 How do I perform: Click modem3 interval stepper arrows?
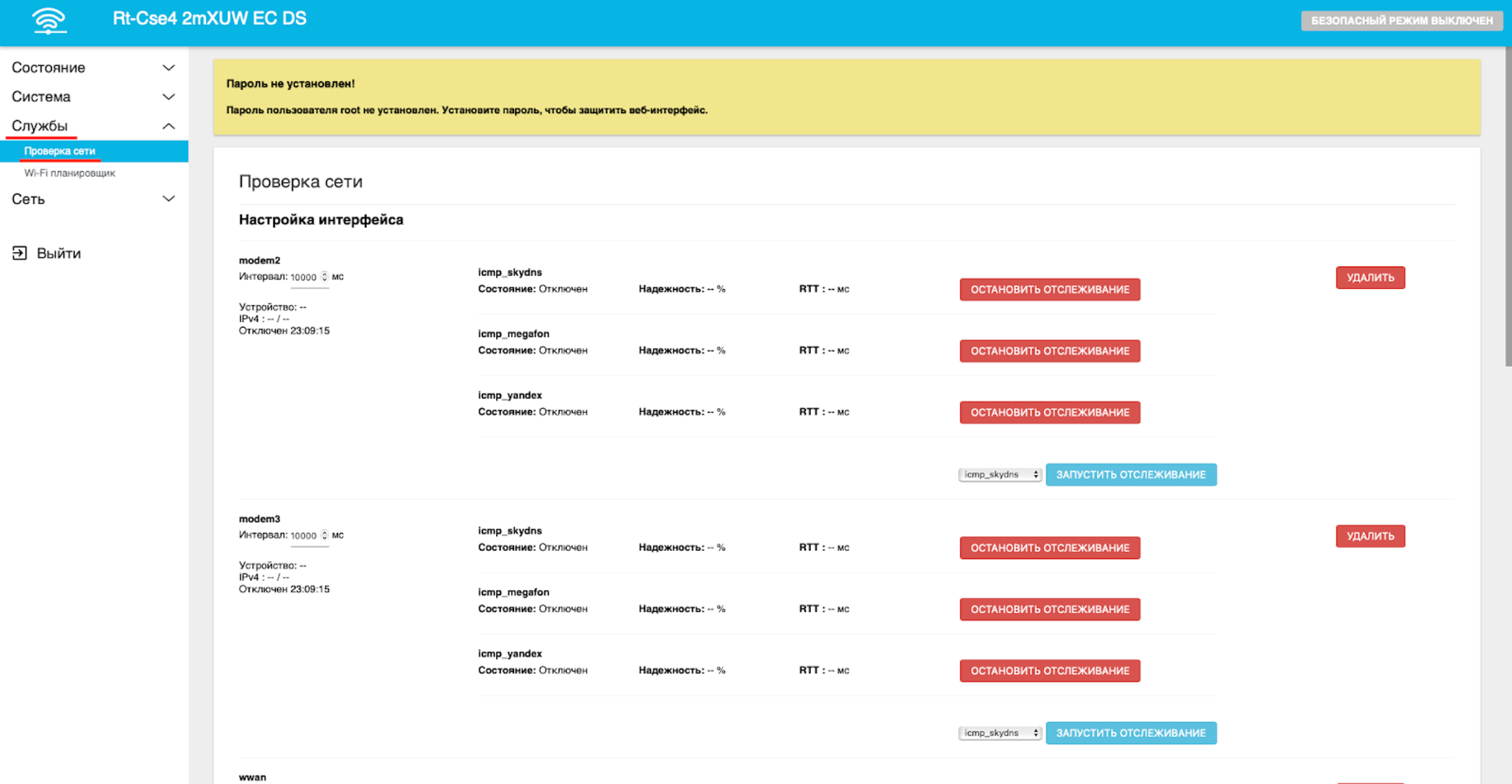[x=325, y=535]
